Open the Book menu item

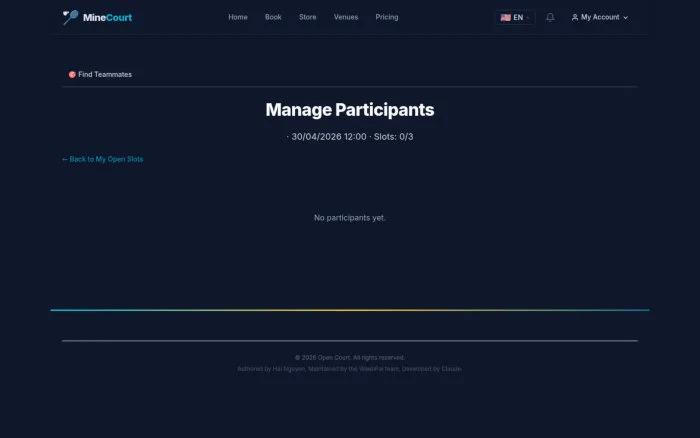point(273,17)
